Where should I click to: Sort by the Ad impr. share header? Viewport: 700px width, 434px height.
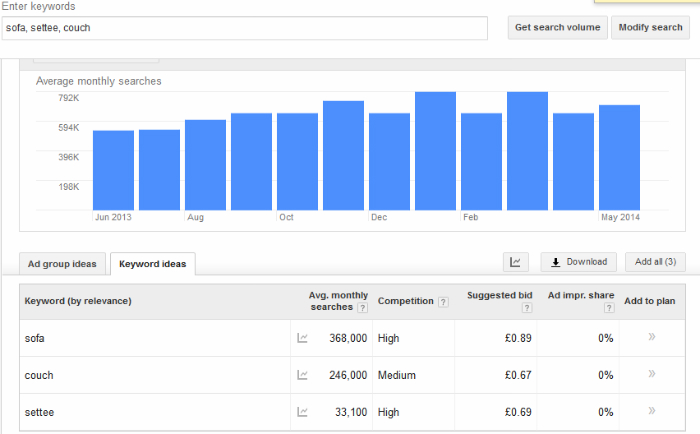[x=581, y=296]
